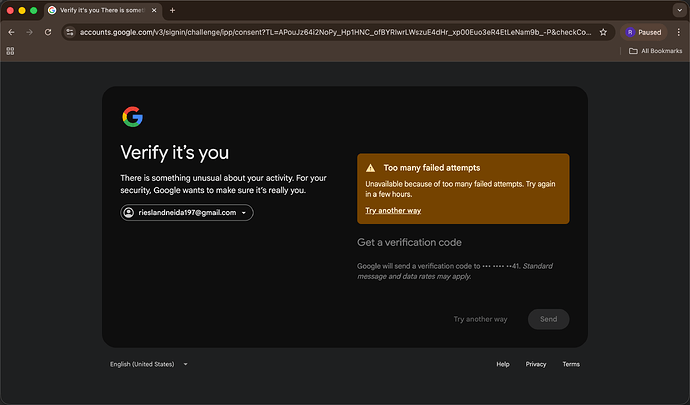Image resolution: width=690 pixels, height=405 pixels.
Task: Click the Send button
Action: 548,319
